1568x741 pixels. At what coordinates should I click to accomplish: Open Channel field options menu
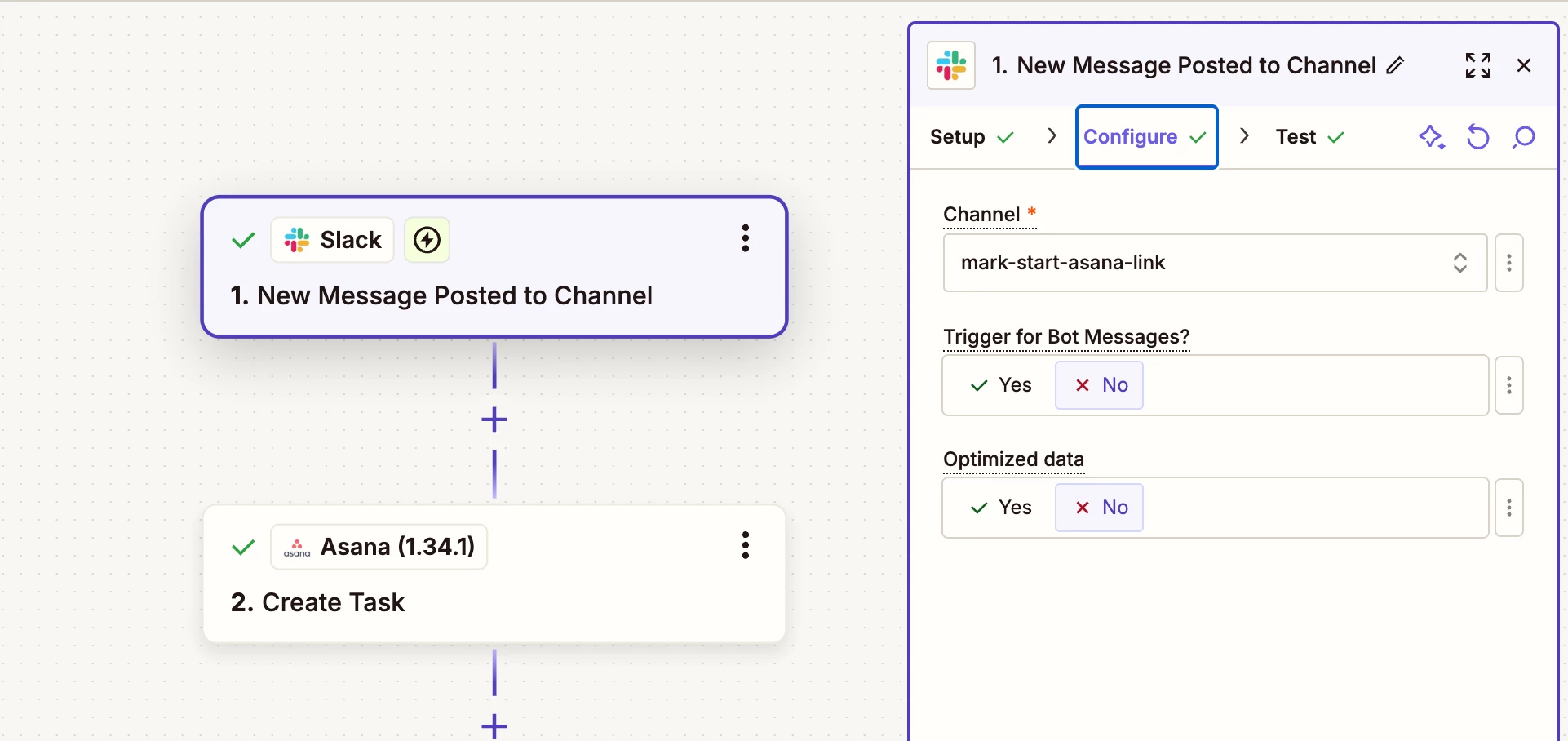click(x=1509, y=263)
